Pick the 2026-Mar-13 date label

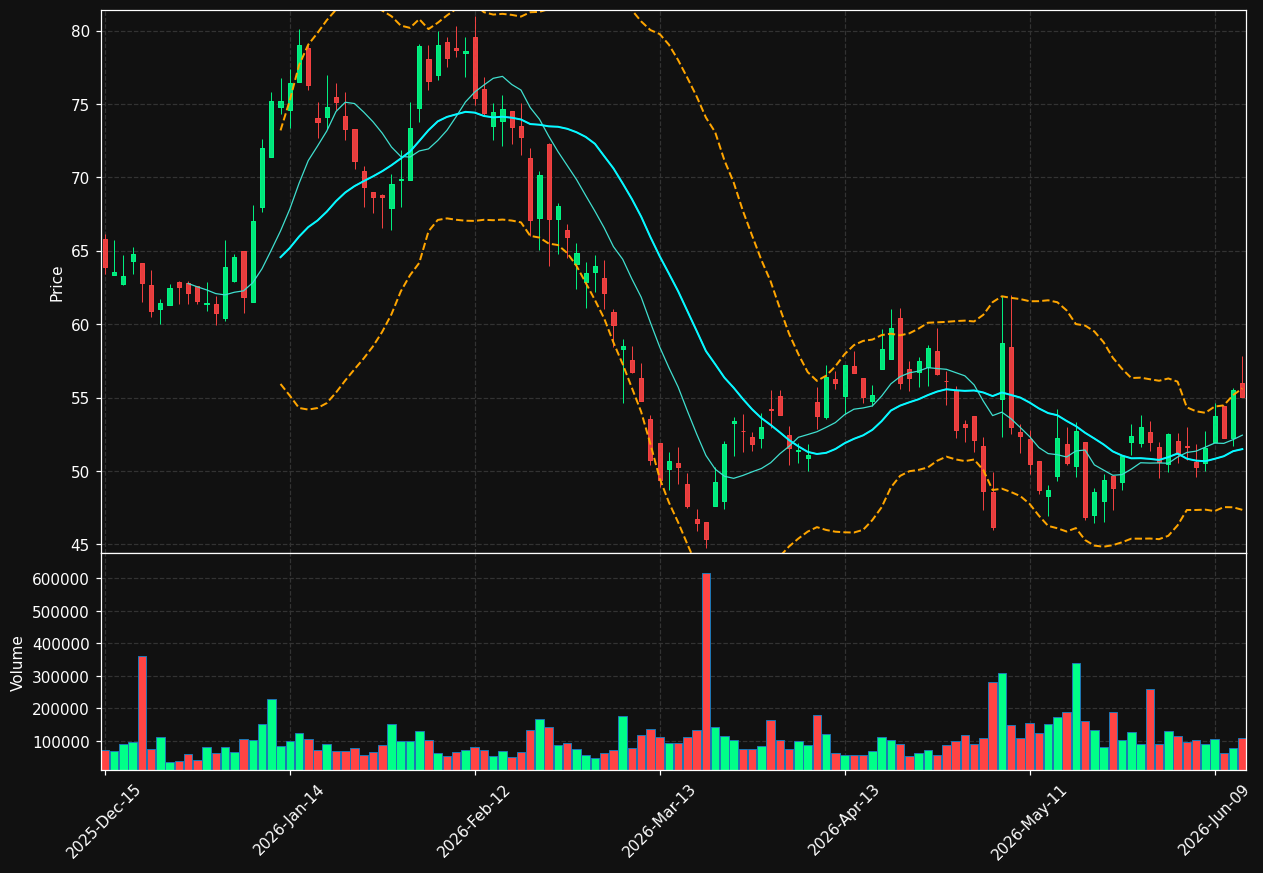(x=658, y=821)
